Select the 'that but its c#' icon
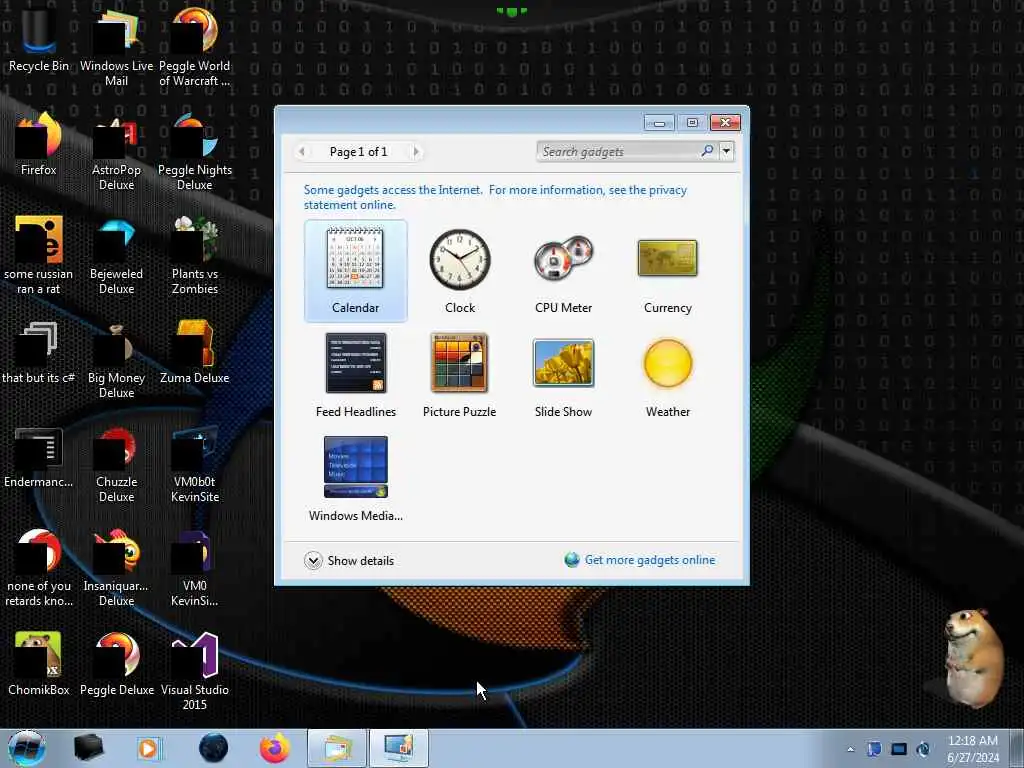The height and width of the screenshot is (768, 1024). [x=39, y=351]
